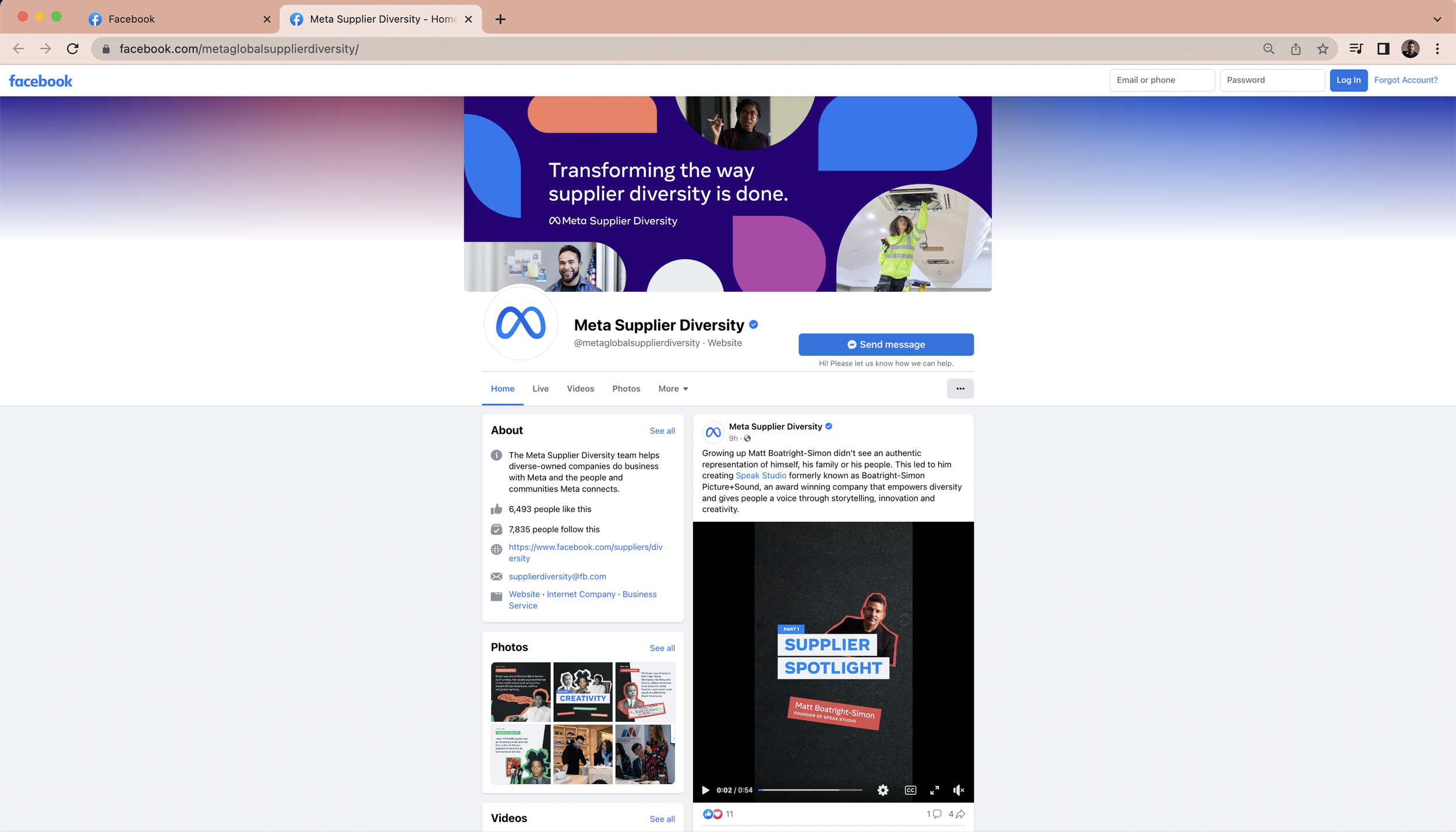Expand the More dropdown tab
The image size is (1456, 832).
click(x=673, y=389)
